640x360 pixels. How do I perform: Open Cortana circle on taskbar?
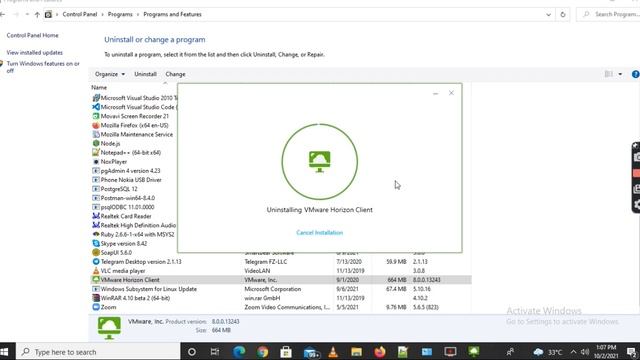(191, 352)
